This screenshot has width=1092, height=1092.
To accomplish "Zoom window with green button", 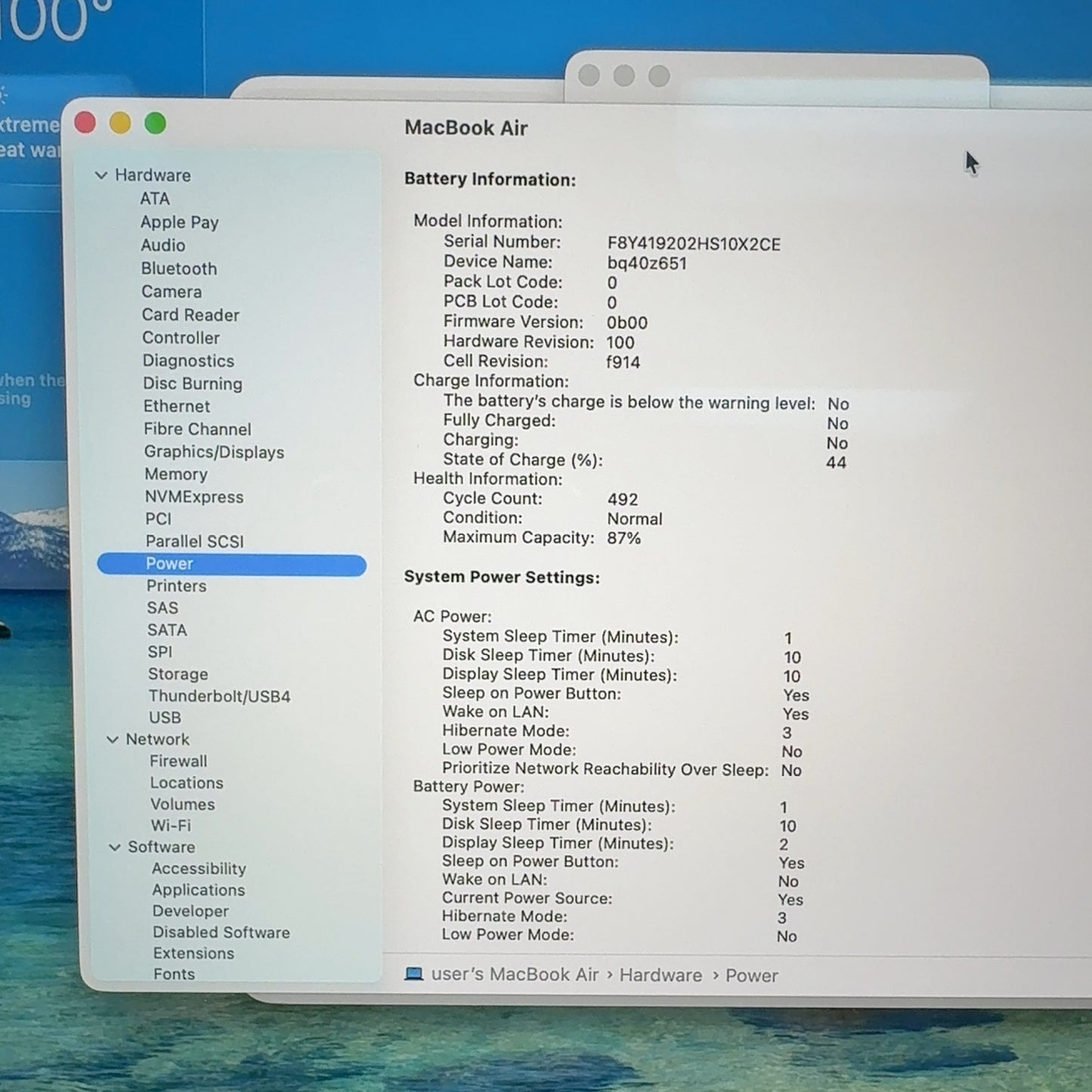I will [x=156, y=122].
